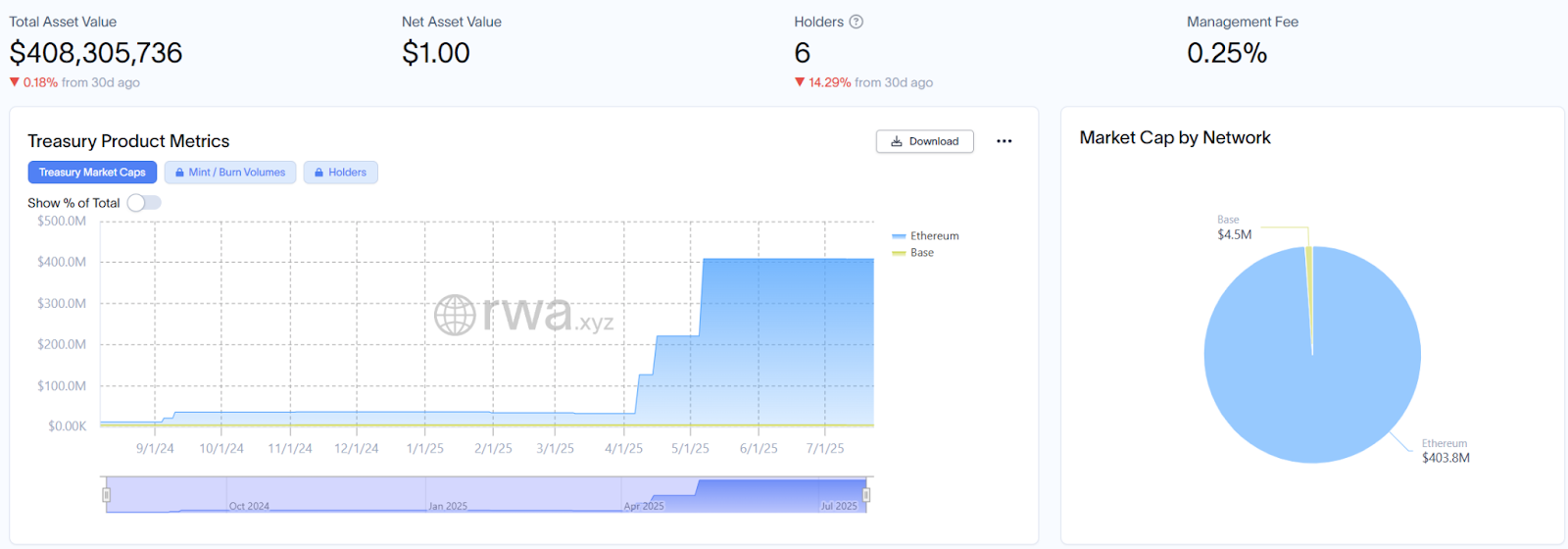This screenshot has height=549, width=1568.
Task: Select the Treasury Market Caps tab
Action: pyautogui.click(x=92, y=173)
